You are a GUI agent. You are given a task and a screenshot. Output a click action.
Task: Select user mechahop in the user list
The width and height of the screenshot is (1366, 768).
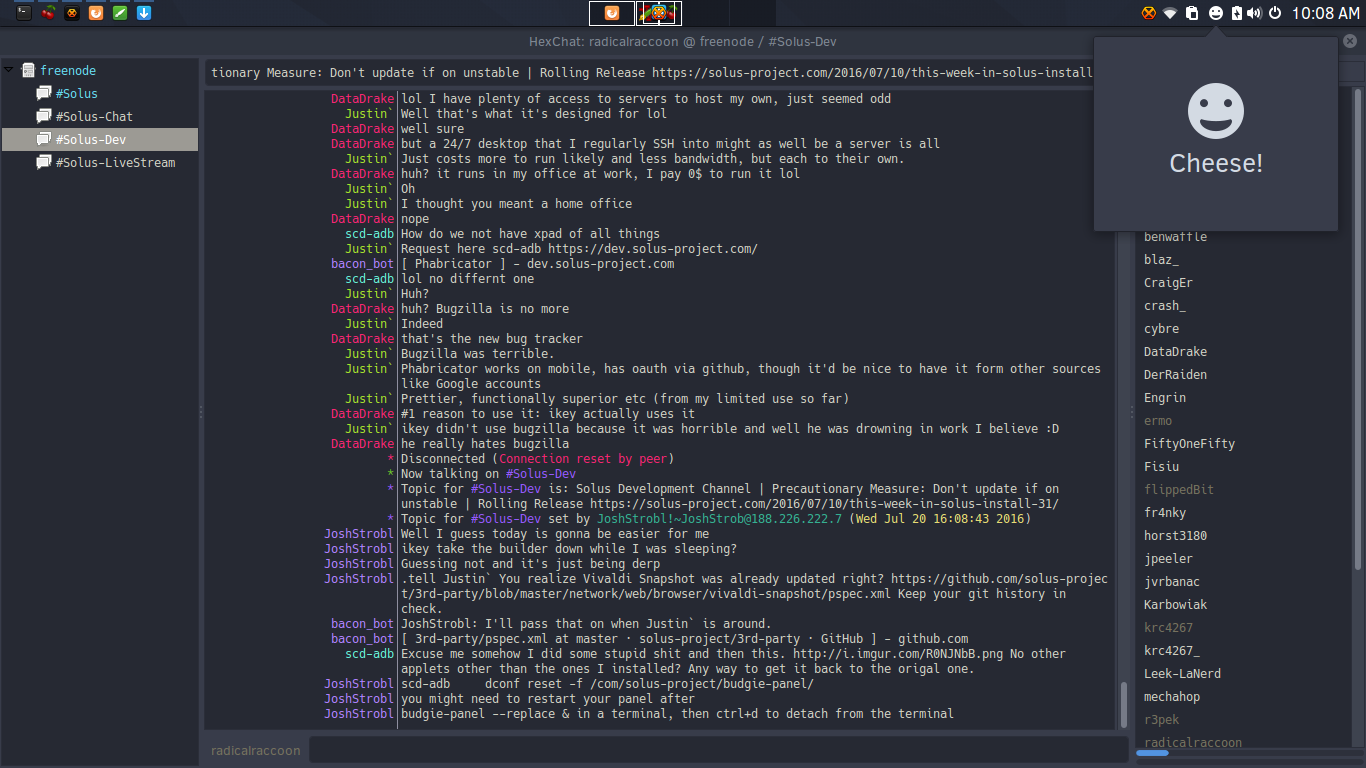tap(1172, 697)
